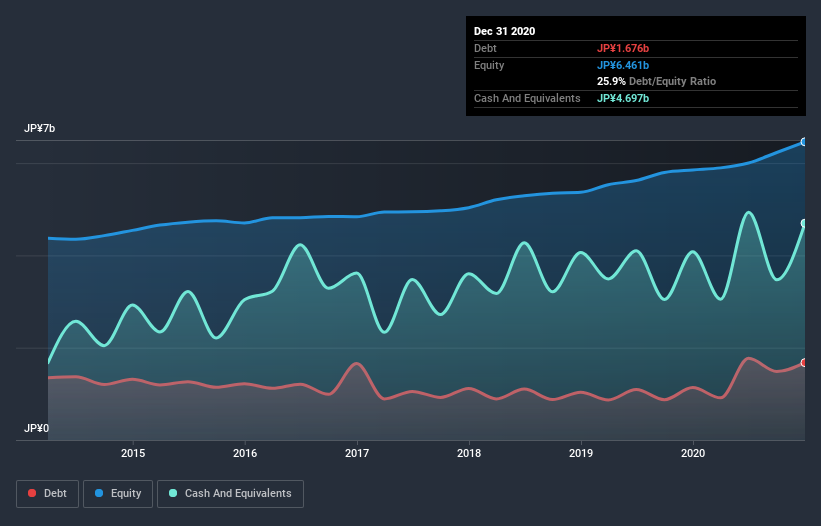Select the 2020 x-axis label
821x526 pixels.
pyautogui.click(x=693, y=453)
